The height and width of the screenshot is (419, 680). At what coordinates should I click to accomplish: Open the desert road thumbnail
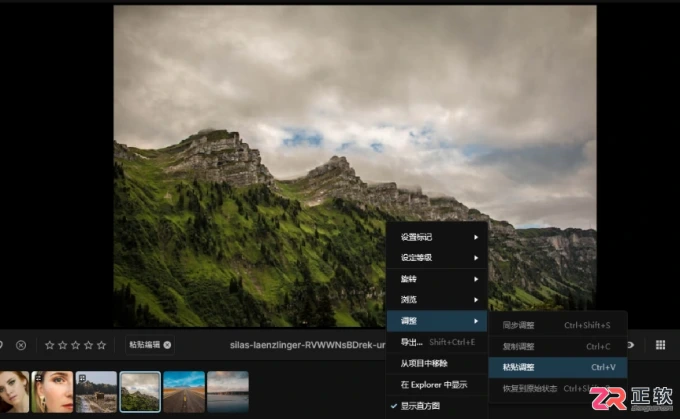point(184,392)
